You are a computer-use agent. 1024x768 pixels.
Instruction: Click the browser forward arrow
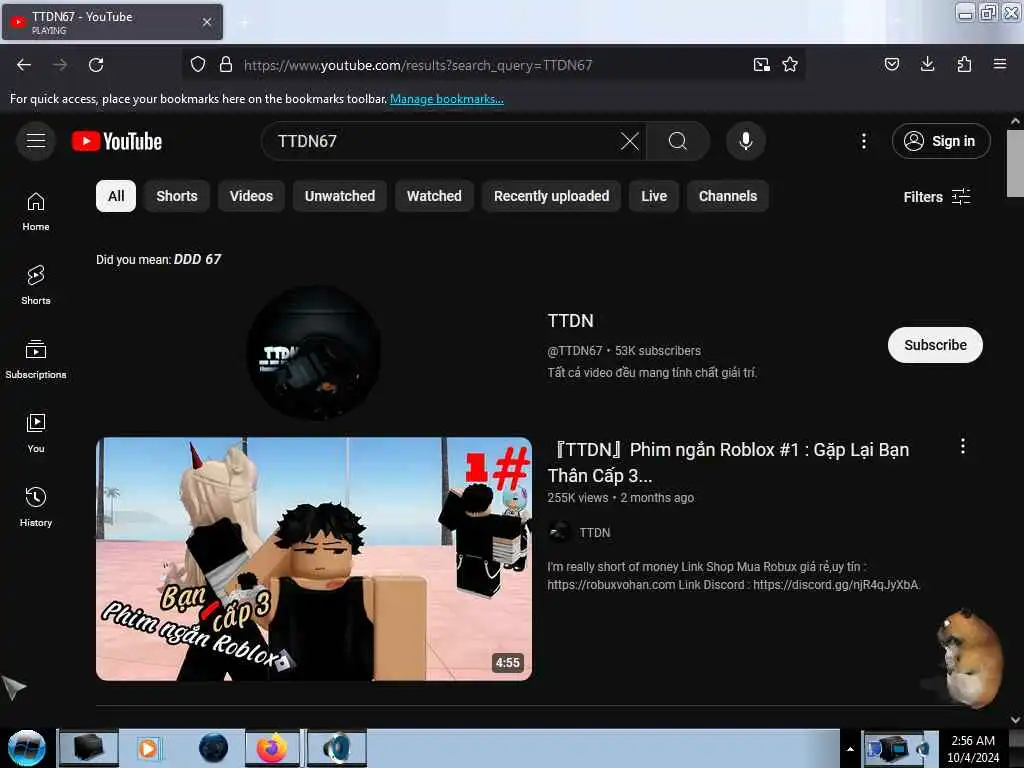tap(59, 65)
